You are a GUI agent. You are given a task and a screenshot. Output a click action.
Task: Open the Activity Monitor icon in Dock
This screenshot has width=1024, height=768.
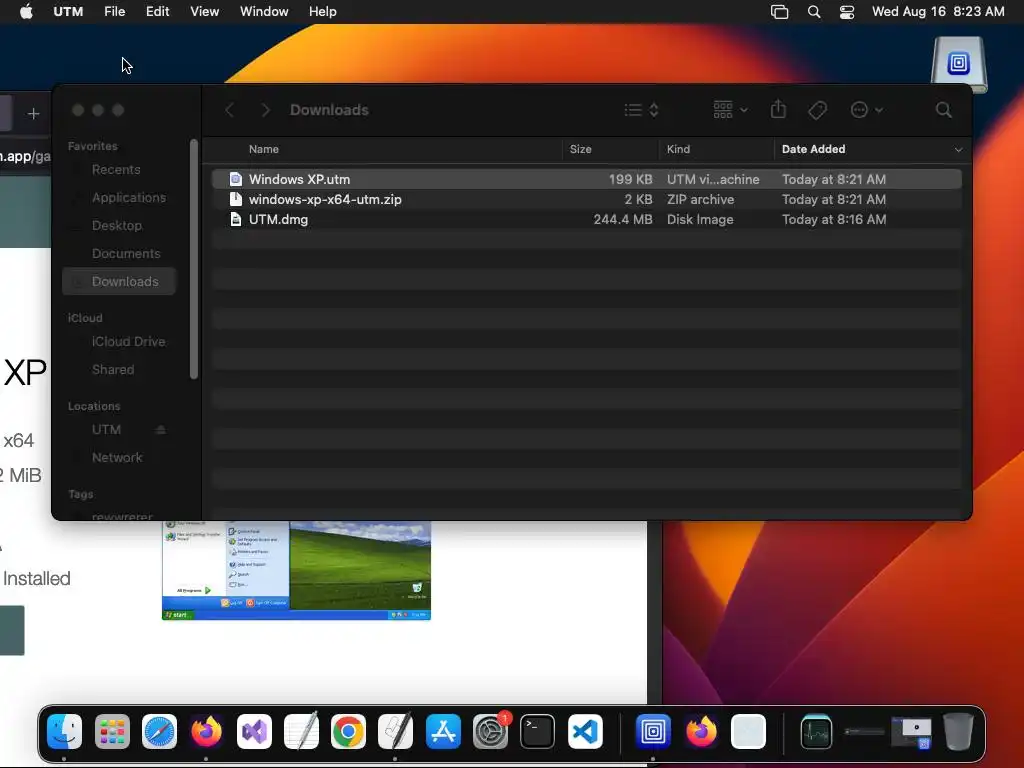point(816,731)
